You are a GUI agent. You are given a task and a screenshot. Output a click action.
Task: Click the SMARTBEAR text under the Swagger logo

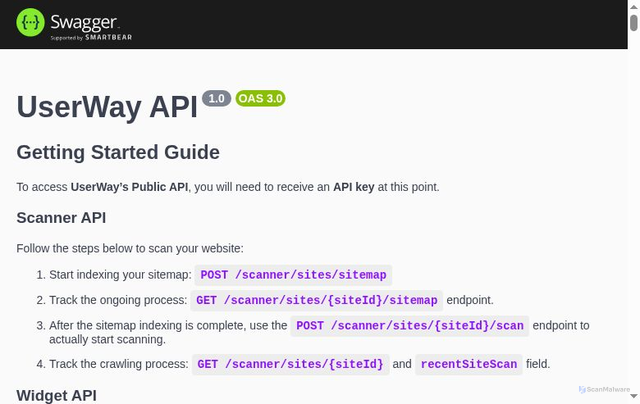109,38
